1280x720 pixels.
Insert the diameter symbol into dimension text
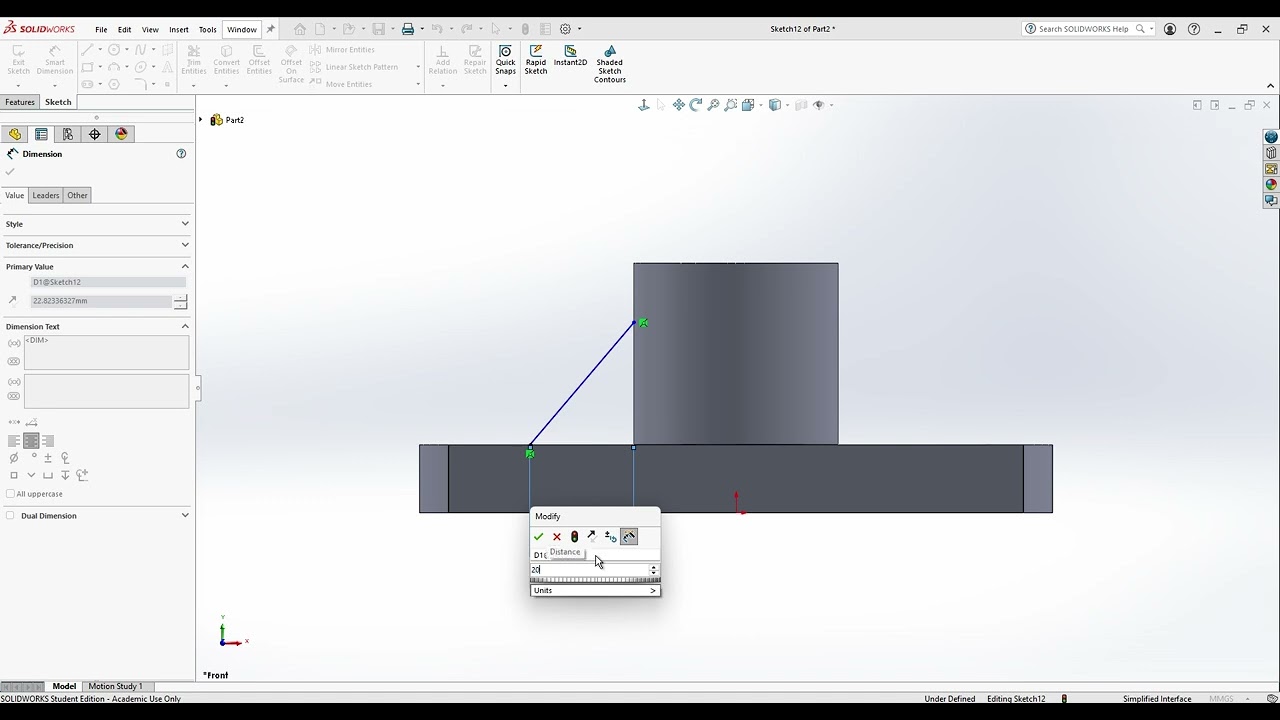pyautogui.click(x=14, y=458)
